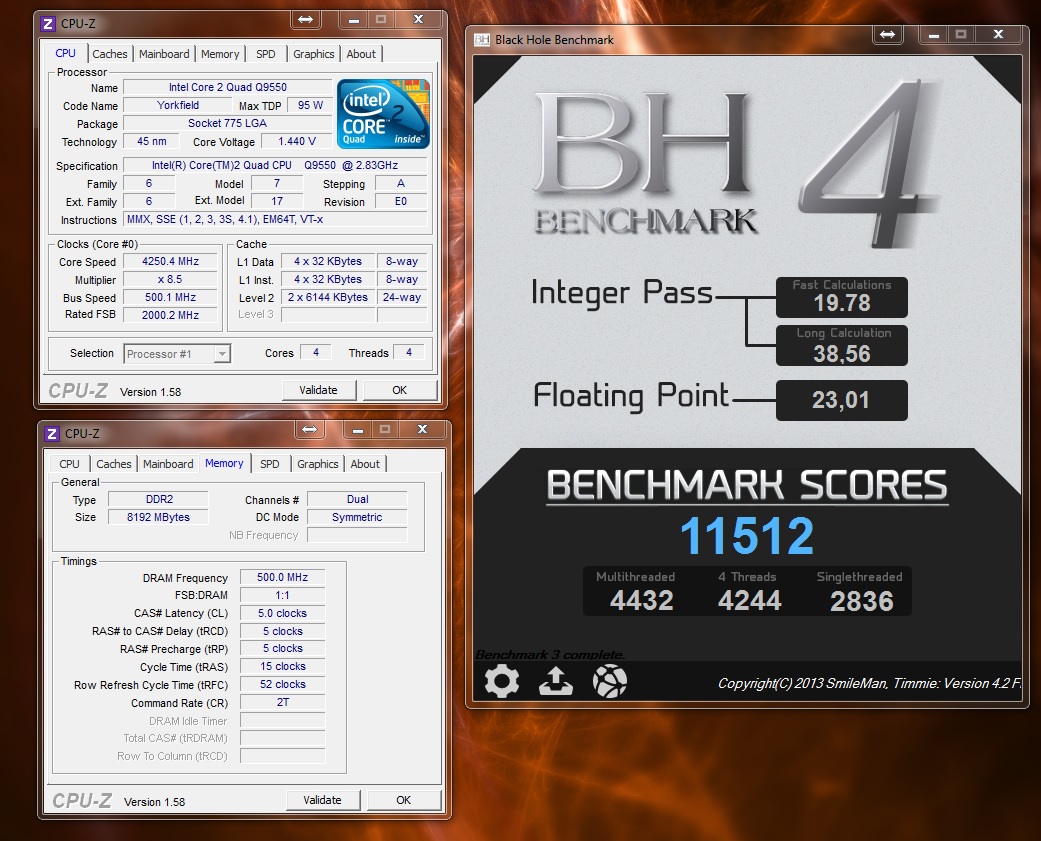Click the Multiplier value x 8.5
Screen dimensions: 1041x841
(x=171, y=279)
